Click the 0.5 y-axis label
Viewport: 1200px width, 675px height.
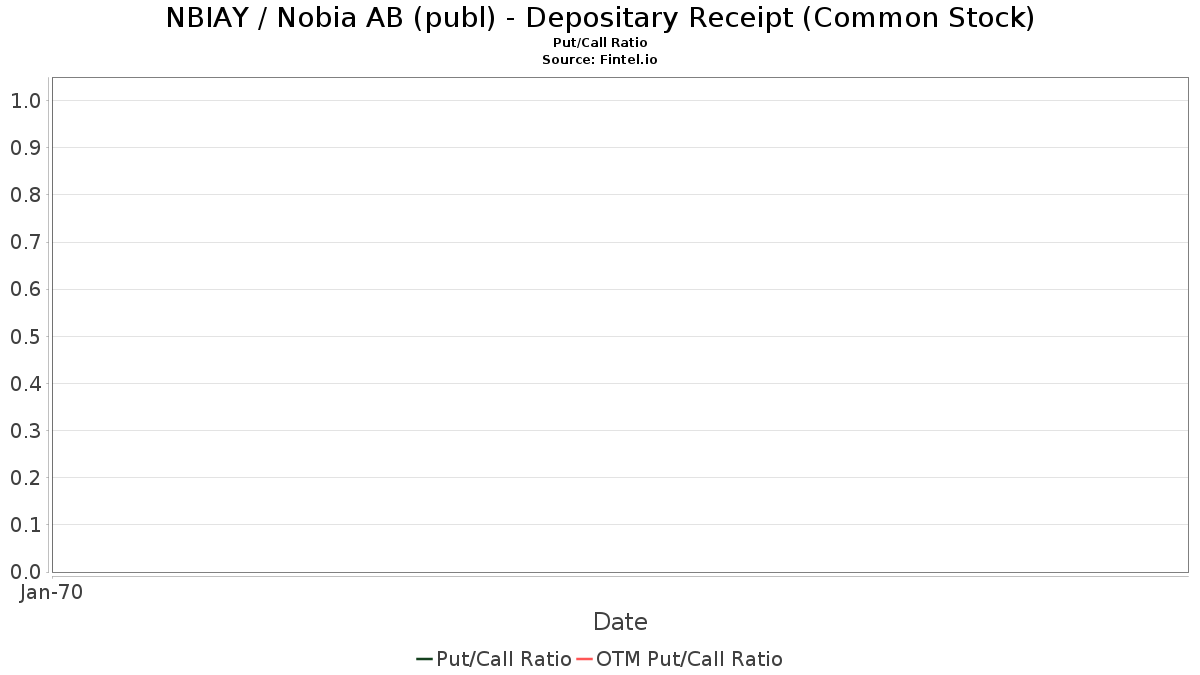pos(25,337)
